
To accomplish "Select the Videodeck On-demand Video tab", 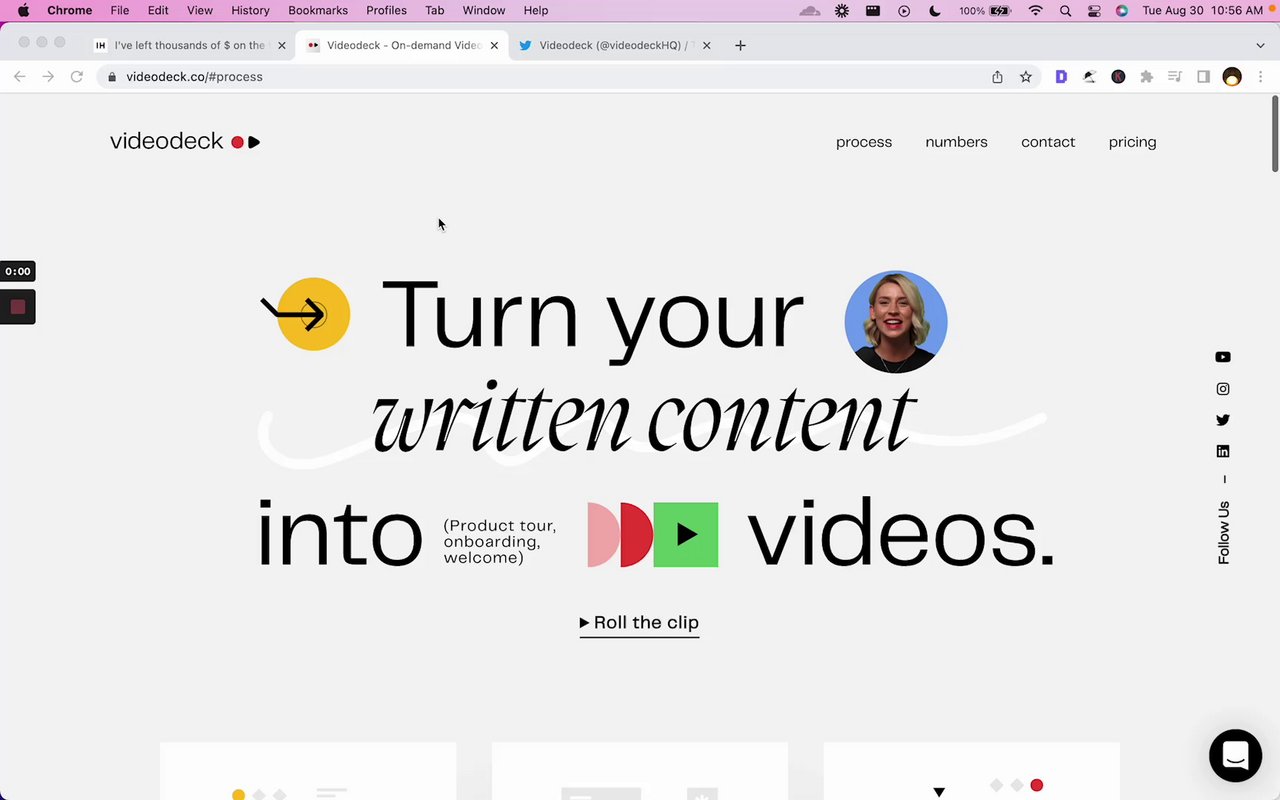I will click(x=403, y=45).
